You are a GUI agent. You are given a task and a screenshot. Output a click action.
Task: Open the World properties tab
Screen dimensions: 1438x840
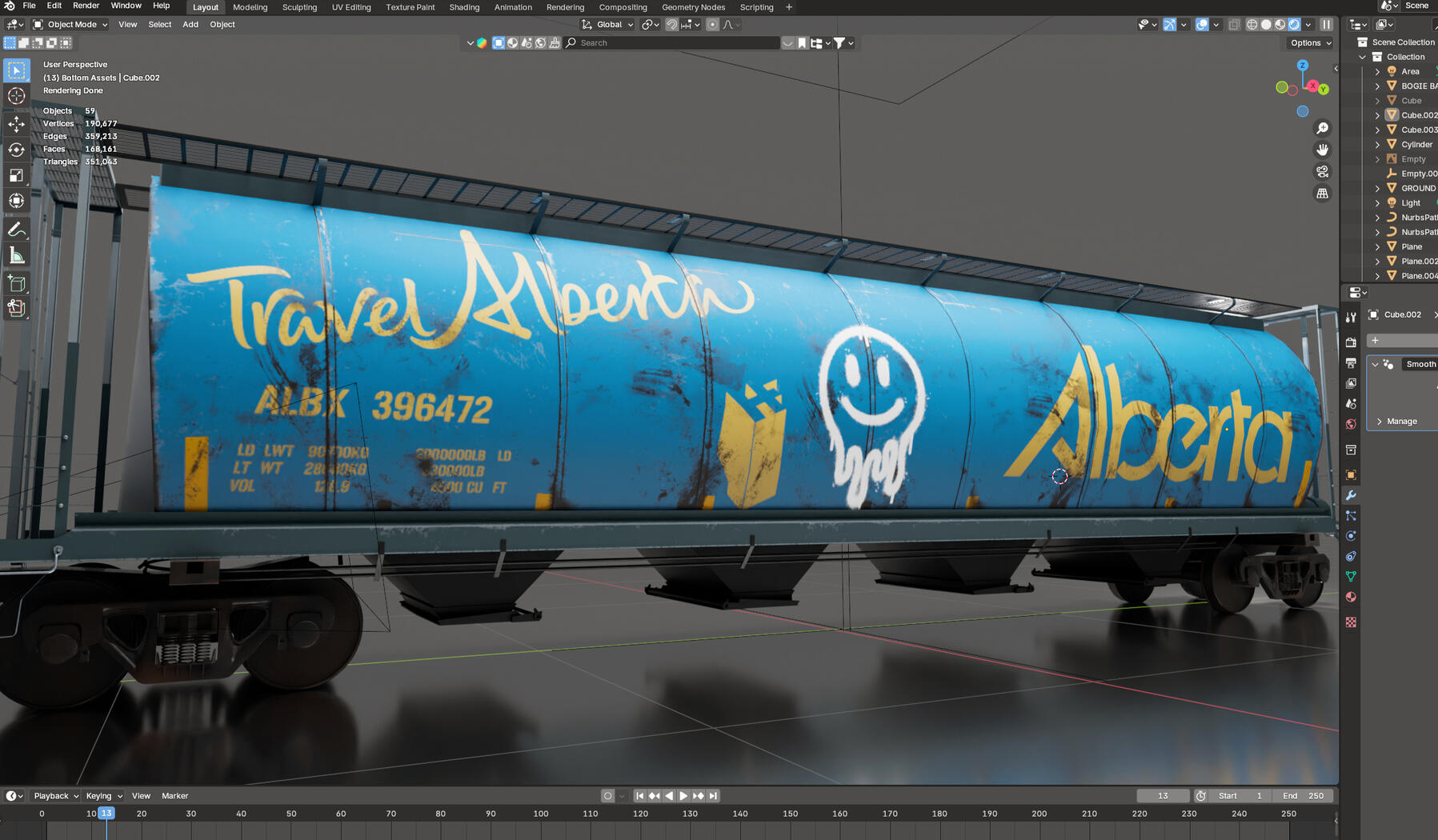(1351, 424)
